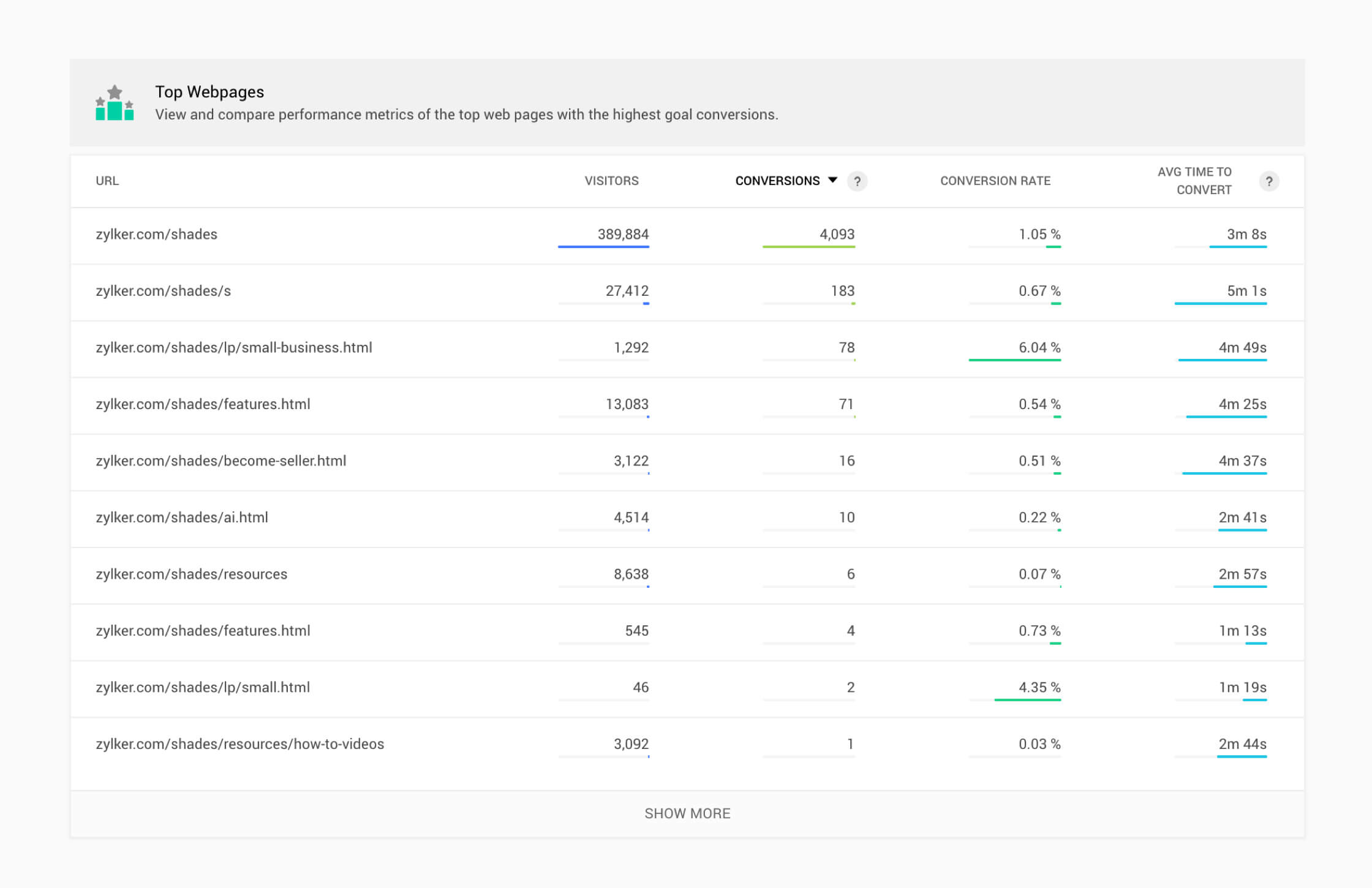Click the URL column header
Image resolution: width=1372 pixels, height=888 pixels.
click(x=107, y=181)
